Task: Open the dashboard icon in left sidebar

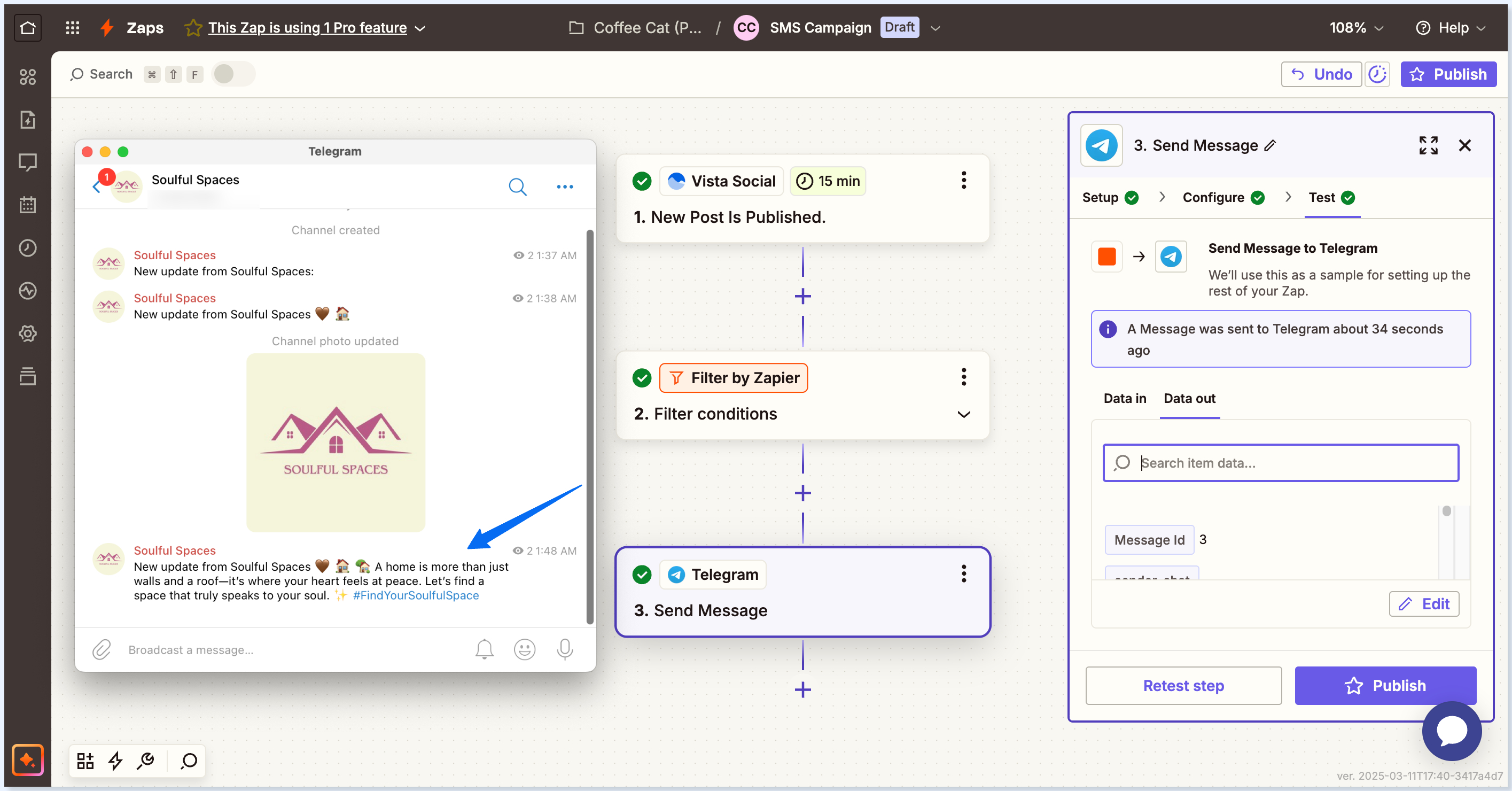Action: (x=28, y=76)
